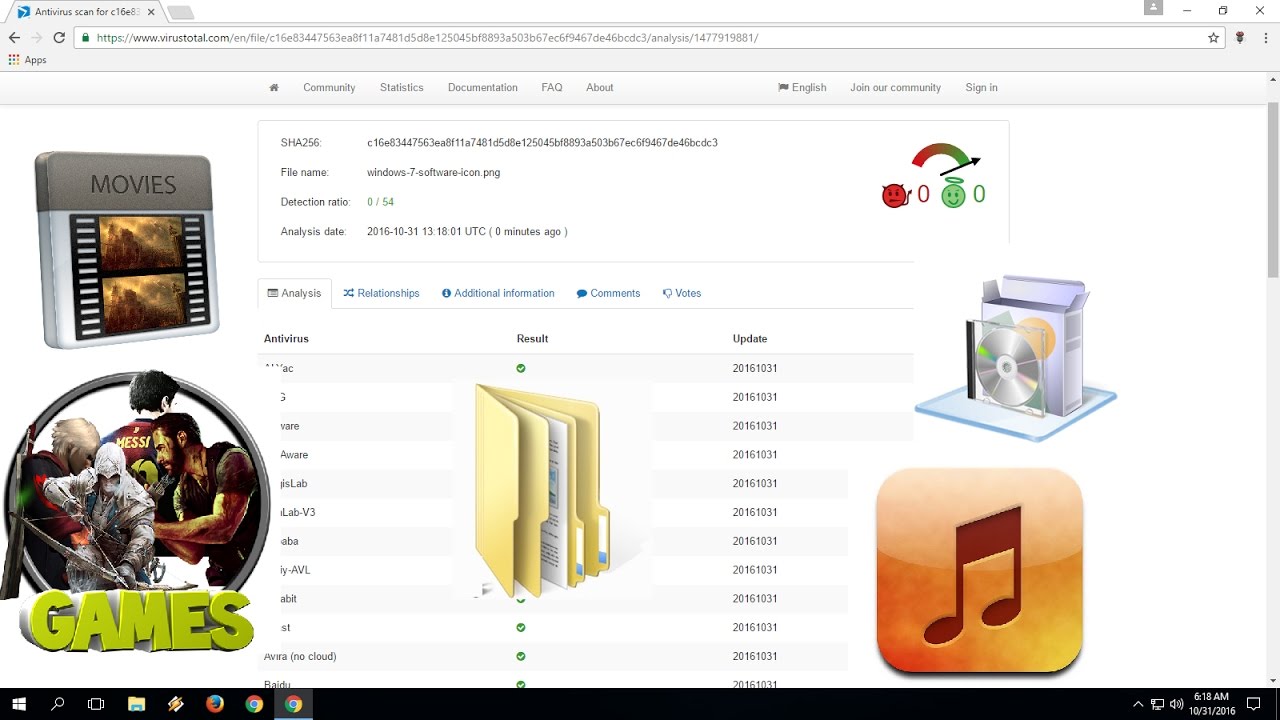Click the harmless vote angel face icon

tap(953, 193)
